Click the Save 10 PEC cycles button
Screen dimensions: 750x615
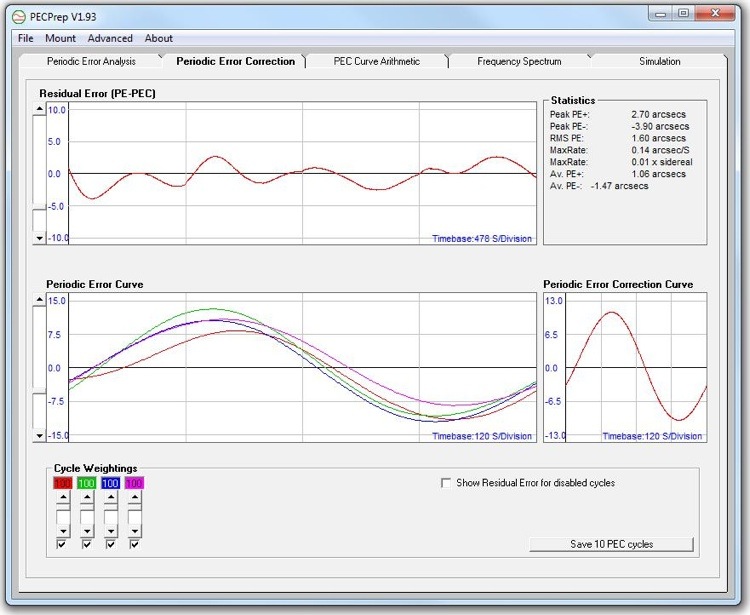(611, 544)
